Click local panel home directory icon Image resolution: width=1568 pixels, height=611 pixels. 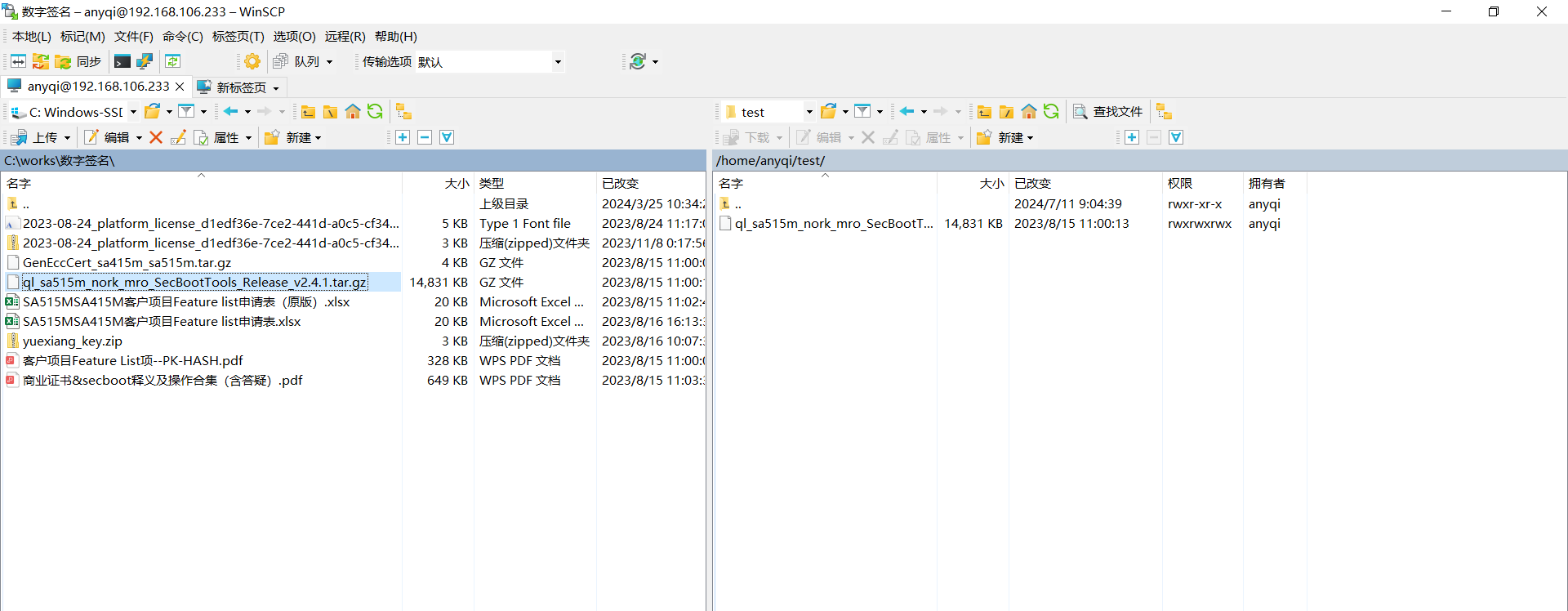pyautogui.click(x=353, y=112)
